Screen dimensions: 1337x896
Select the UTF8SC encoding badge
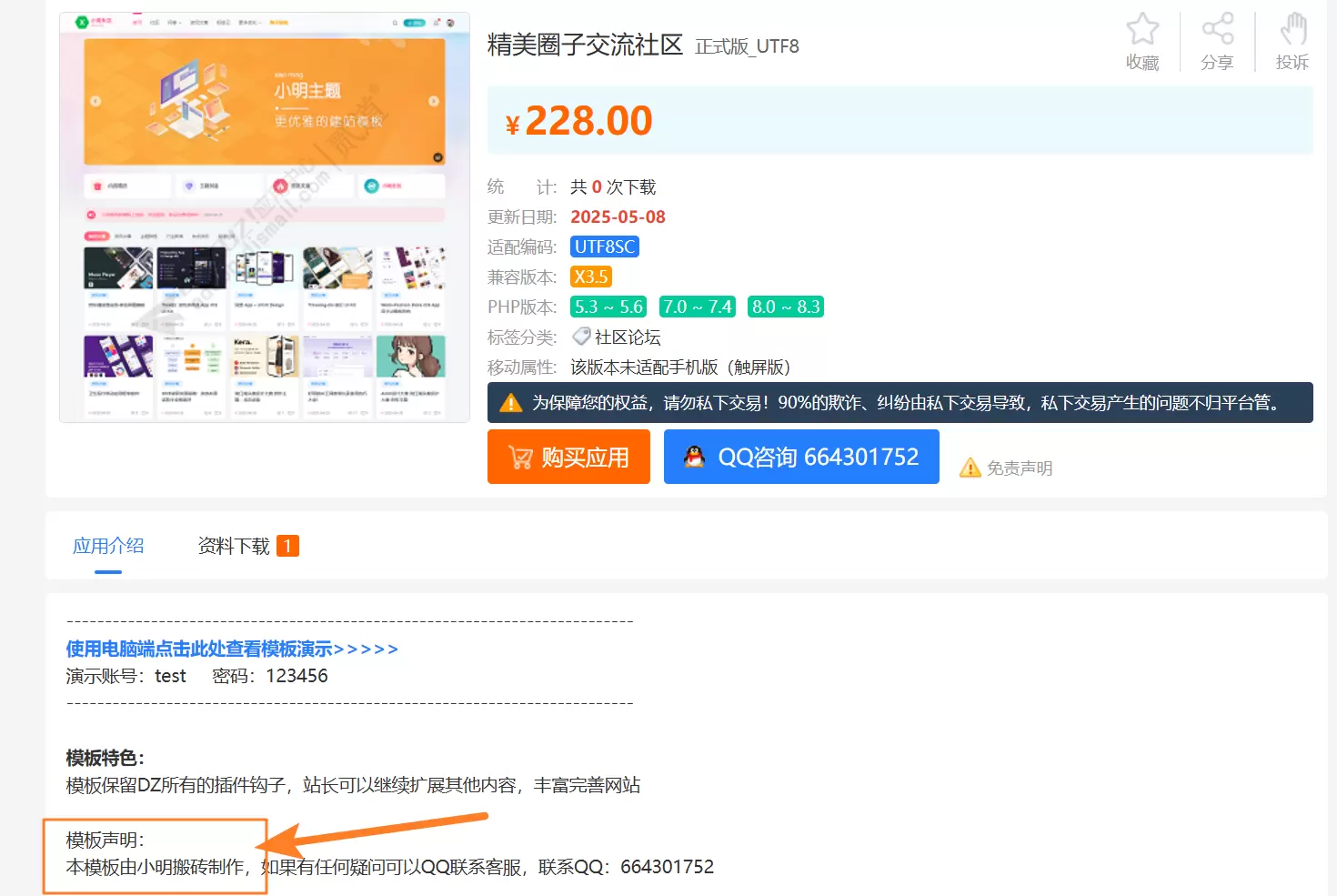point(605,247)
